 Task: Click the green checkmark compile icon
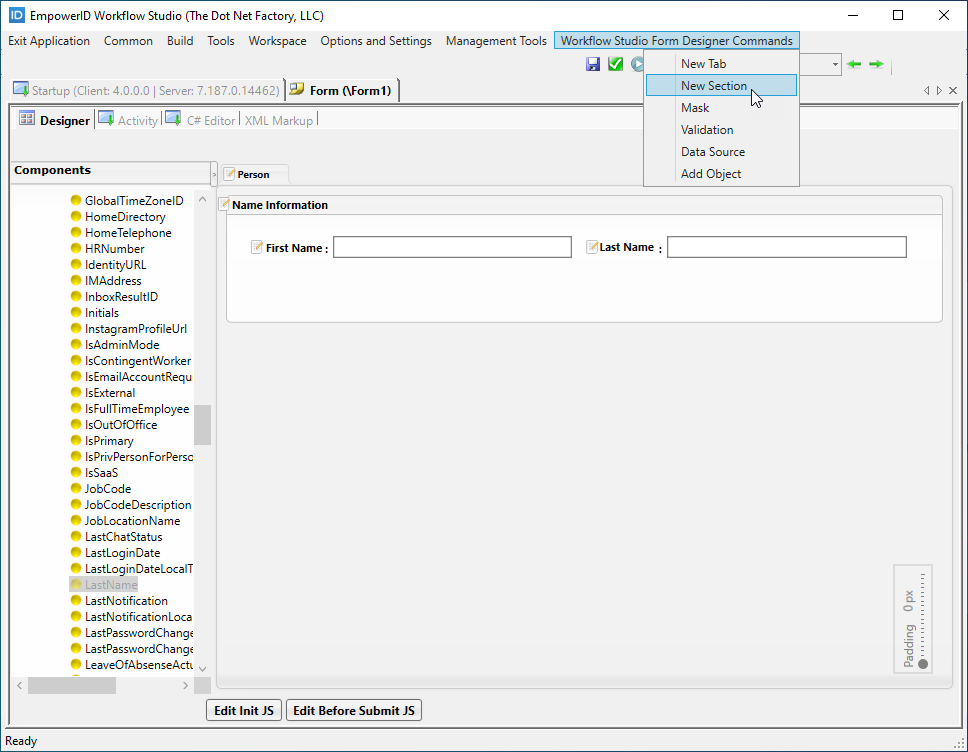click(x=615, y=64)
